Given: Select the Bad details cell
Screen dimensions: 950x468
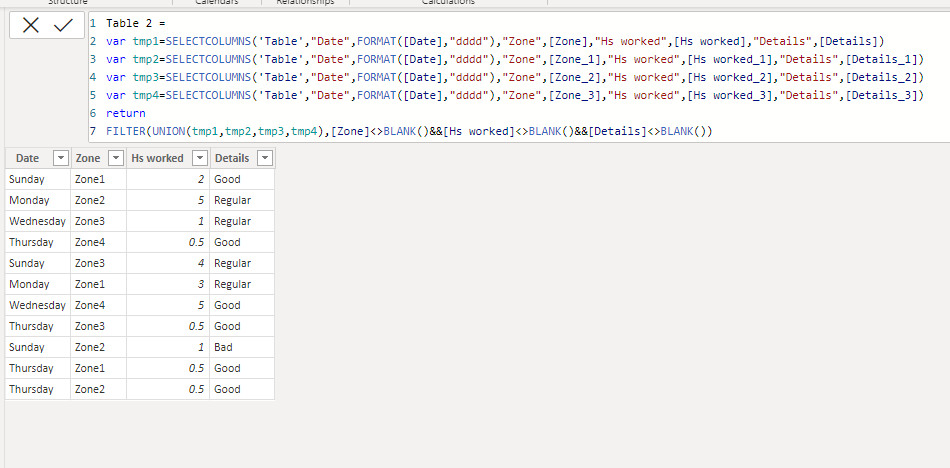Looking at the screenshot, I should pyautogui.click(x=242, y=347).
